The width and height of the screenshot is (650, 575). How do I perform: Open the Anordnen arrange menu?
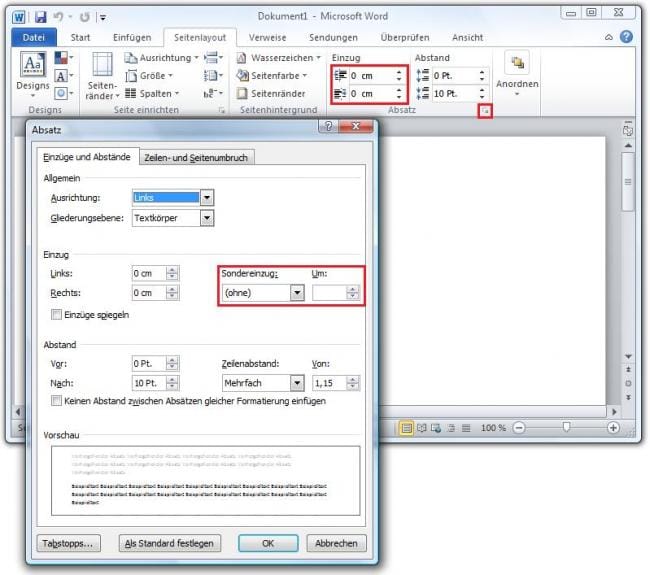[517, 75]
